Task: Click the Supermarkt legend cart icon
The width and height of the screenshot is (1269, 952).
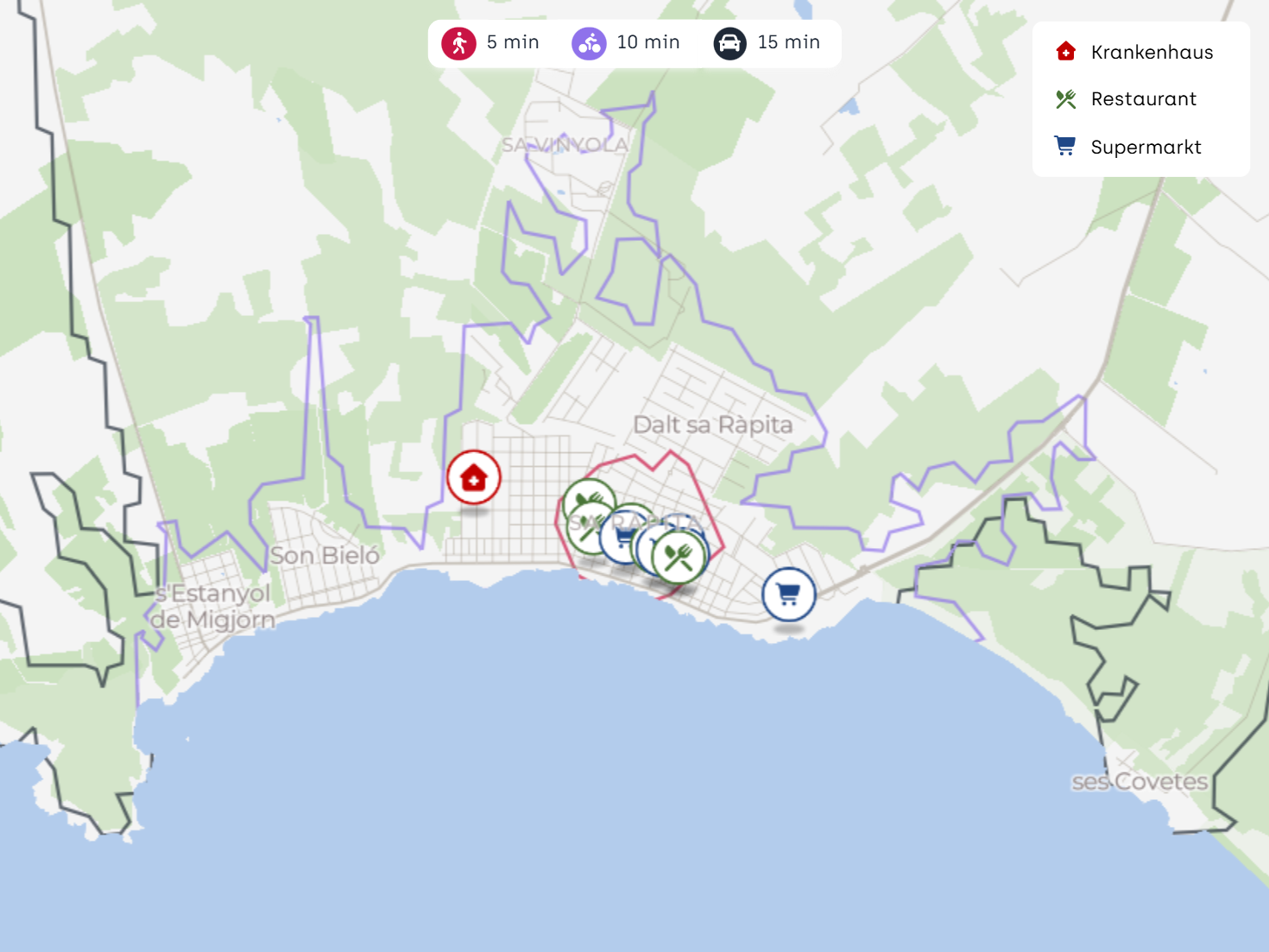Action: coord(1066,146)
